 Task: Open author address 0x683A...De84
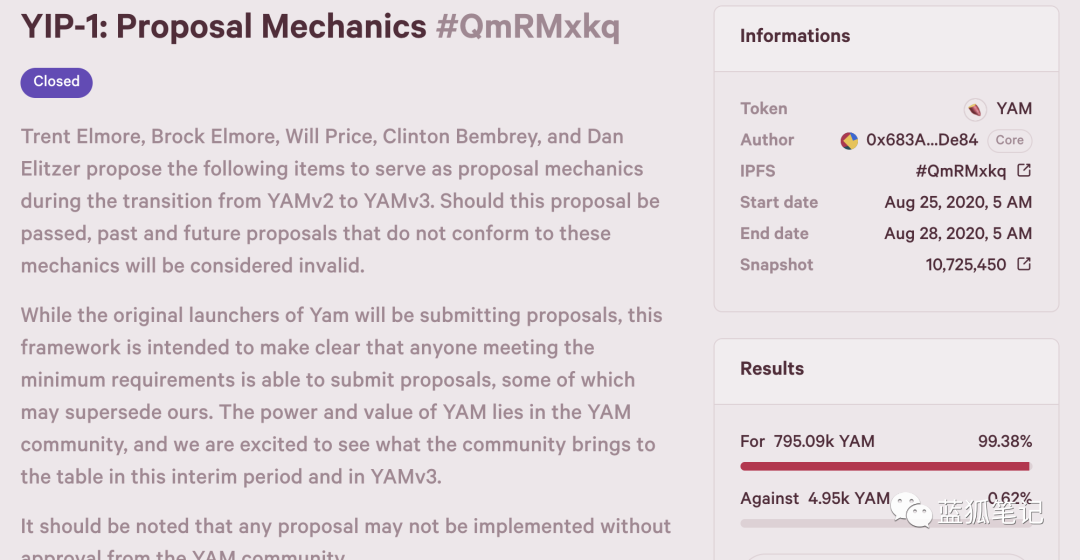[x=922, y=140]
